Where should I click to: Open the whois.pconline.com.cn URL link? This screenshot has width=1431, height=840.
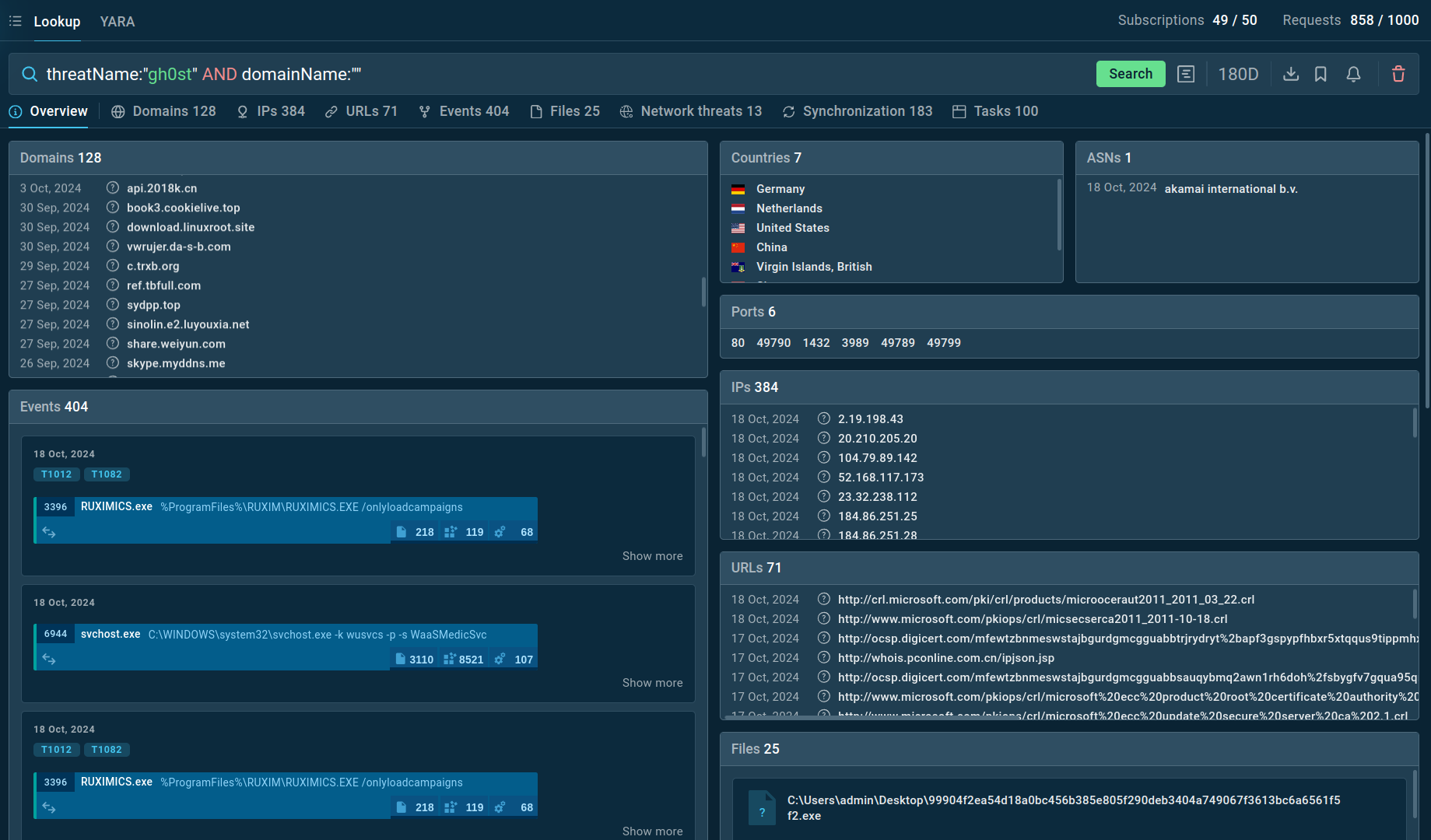click(x=945, y=658)
